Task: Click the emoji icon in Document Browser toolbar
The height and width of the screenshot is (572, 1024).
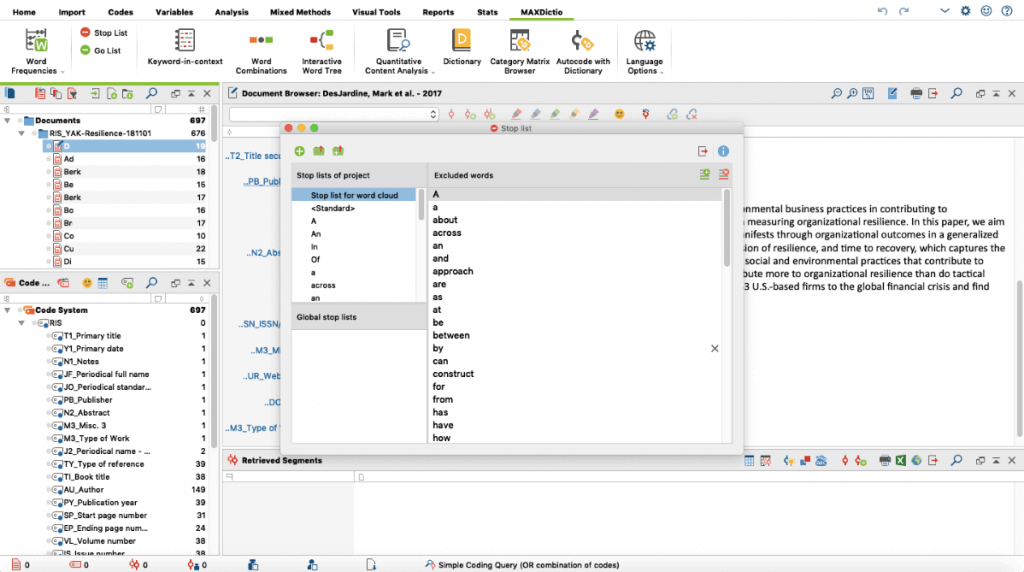Action: [x=619, y=114]
